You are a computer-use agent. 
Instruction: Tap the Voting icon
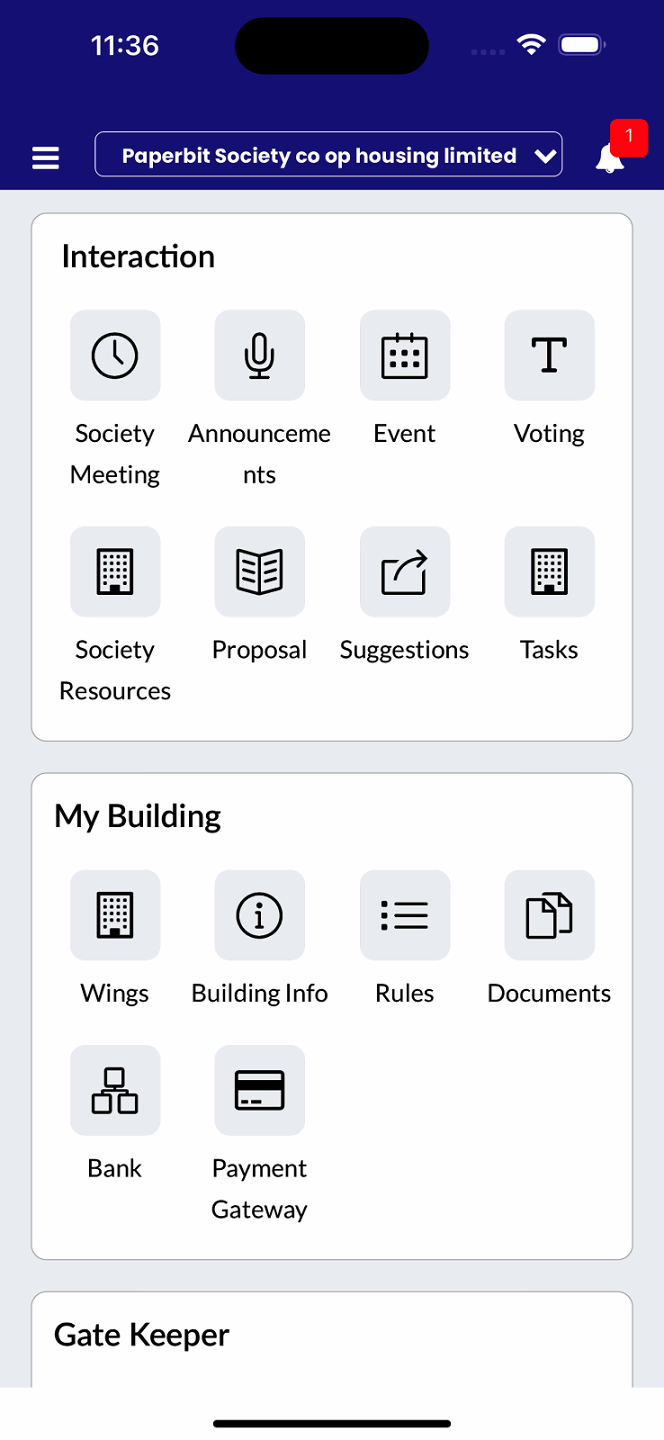[548, 355]
